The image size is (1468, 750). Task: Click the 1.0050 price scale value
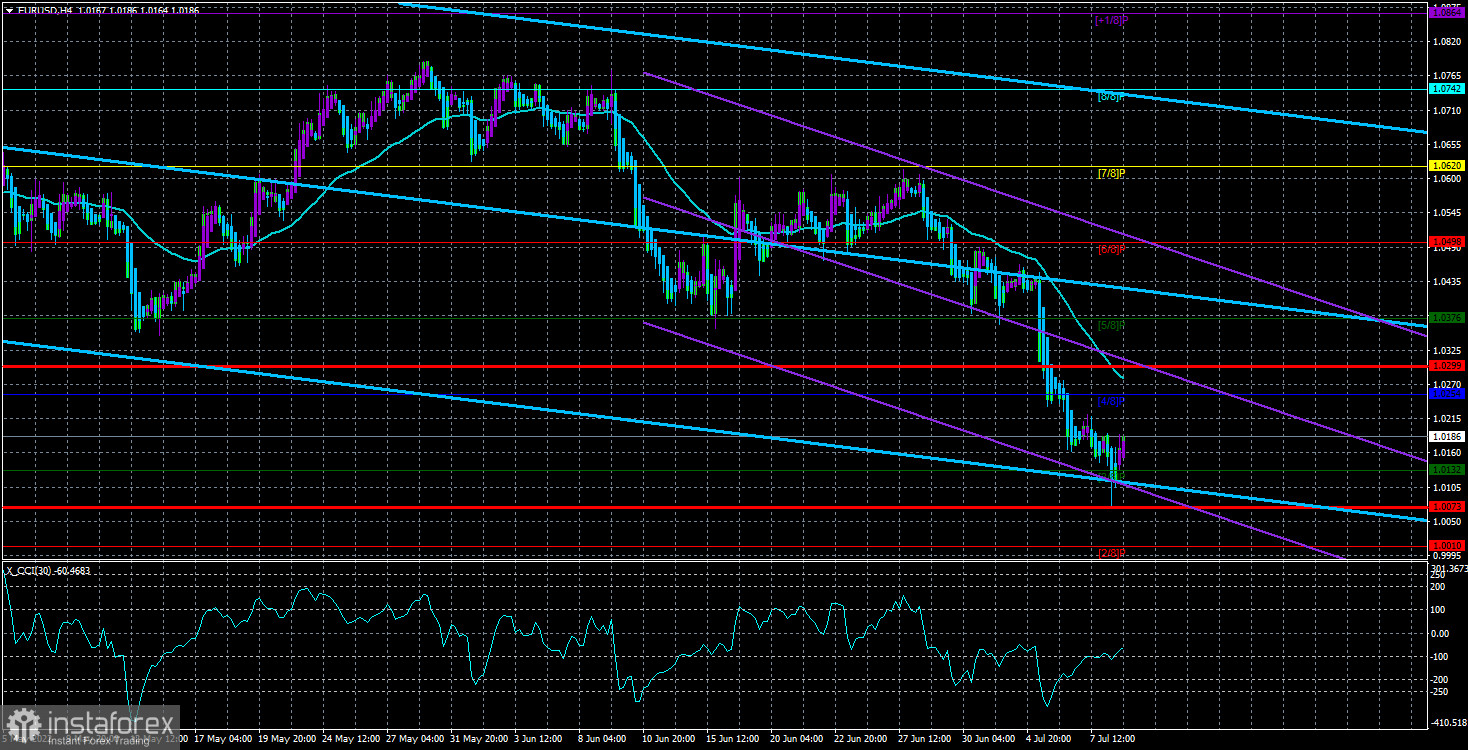(1446, 522)
